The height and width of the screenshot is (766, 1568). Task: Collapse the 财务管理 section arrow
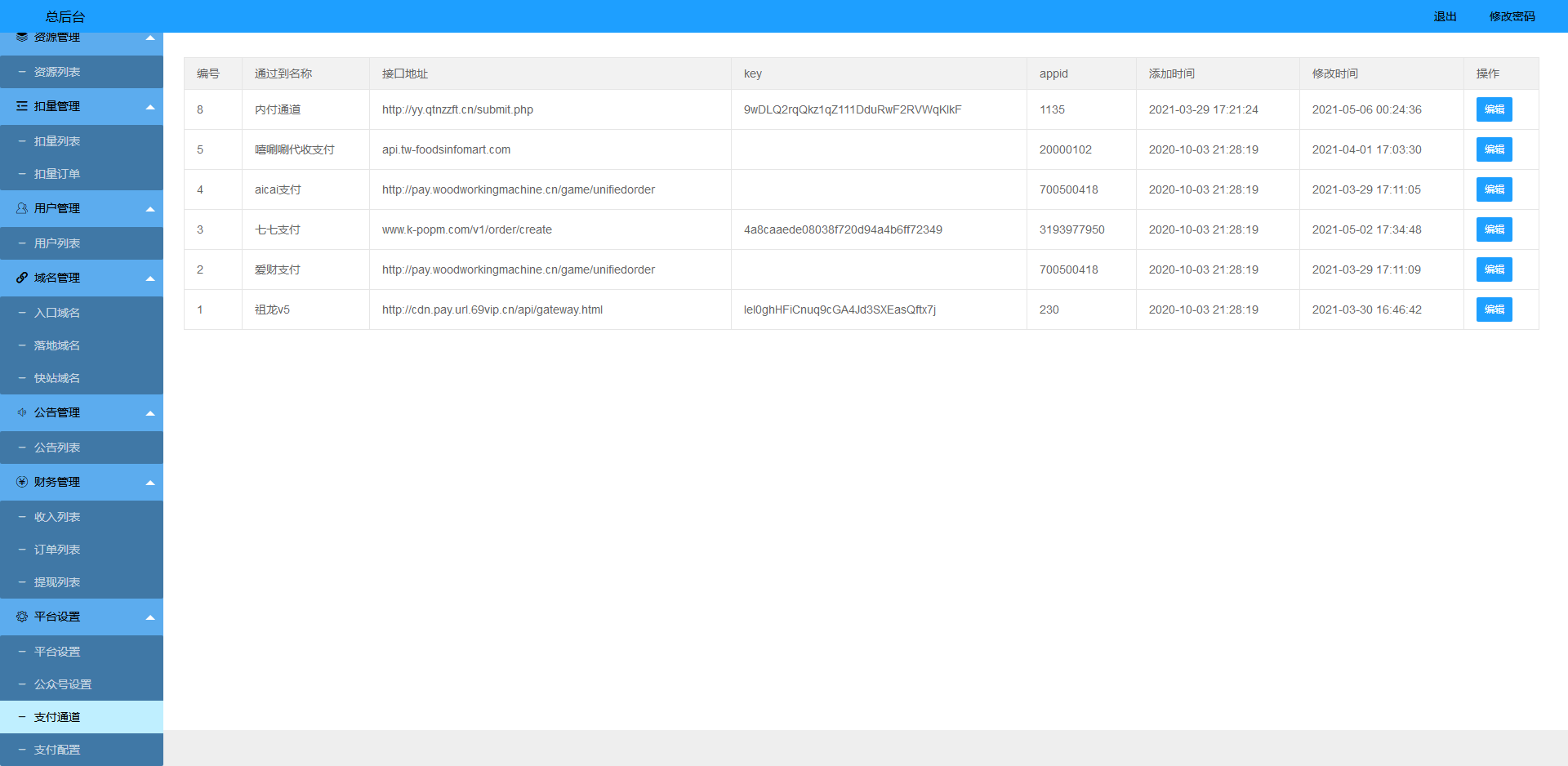tap(150, 483)
